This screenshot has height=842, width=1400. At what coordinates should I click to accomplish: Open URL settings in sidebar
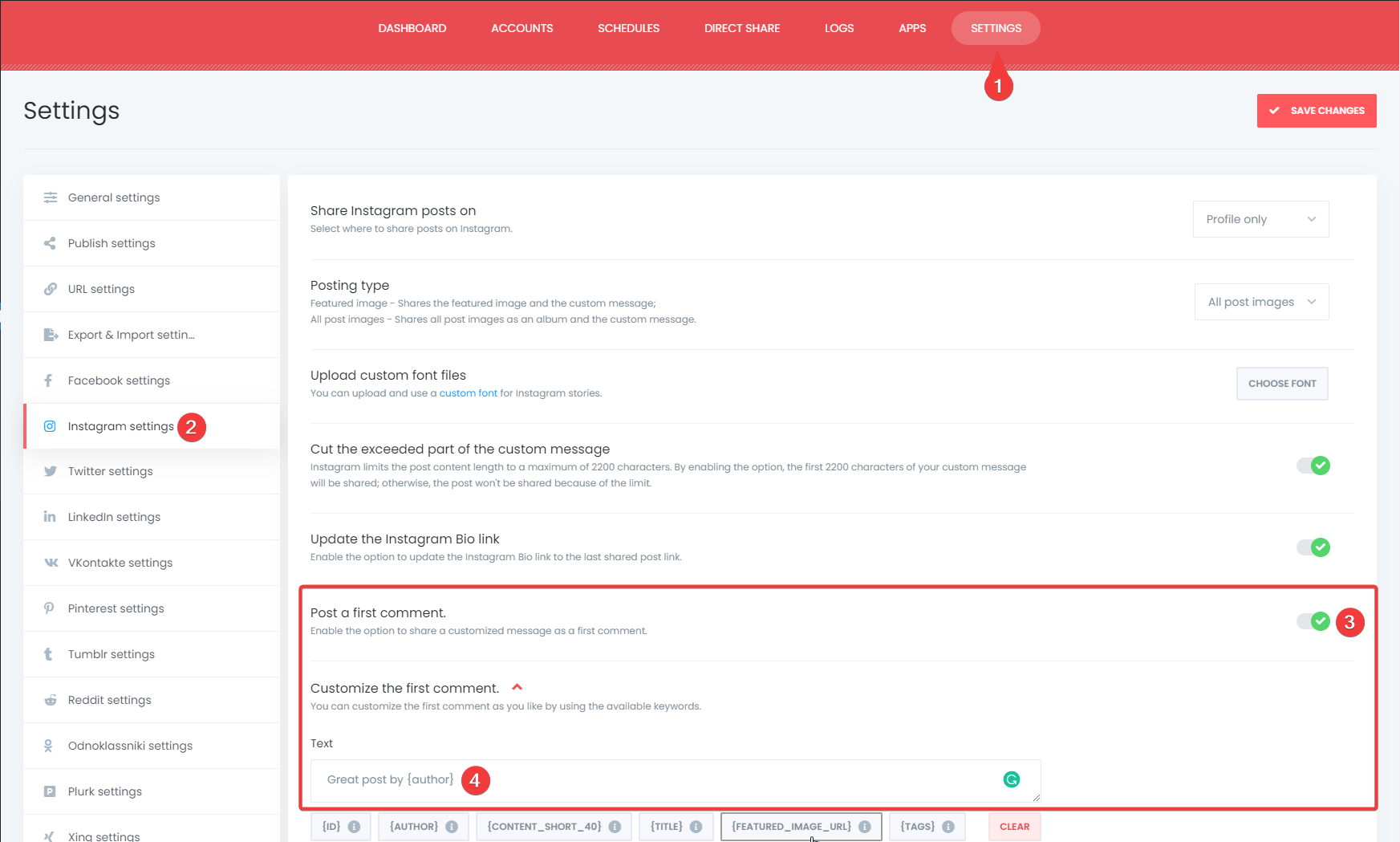click(x=152, y=289)
